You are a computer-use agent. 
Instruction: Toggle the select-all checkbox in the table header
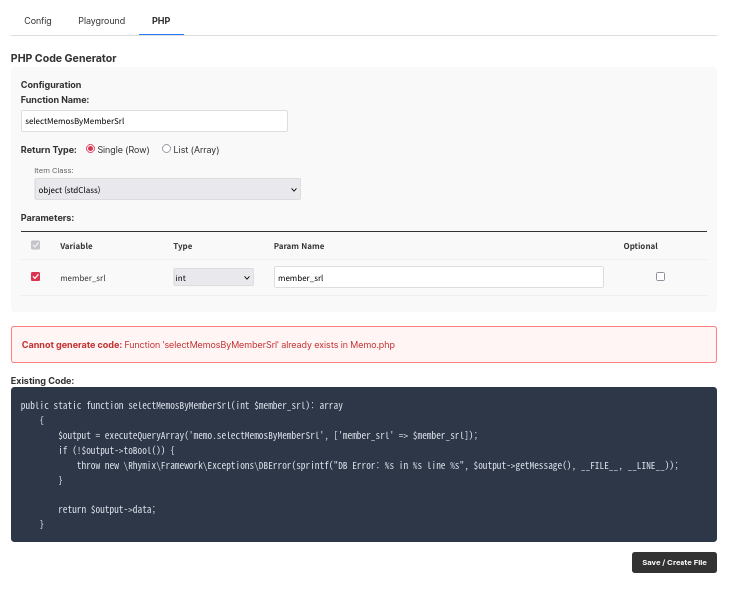(36, 245)
